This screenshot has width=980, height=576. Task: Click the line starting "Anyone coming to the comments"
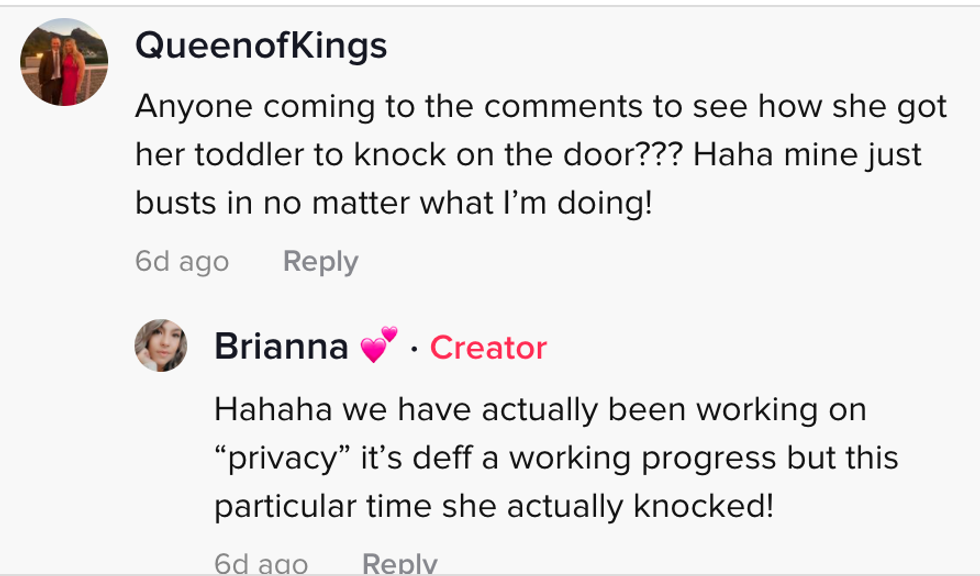(x=540, y=106)
